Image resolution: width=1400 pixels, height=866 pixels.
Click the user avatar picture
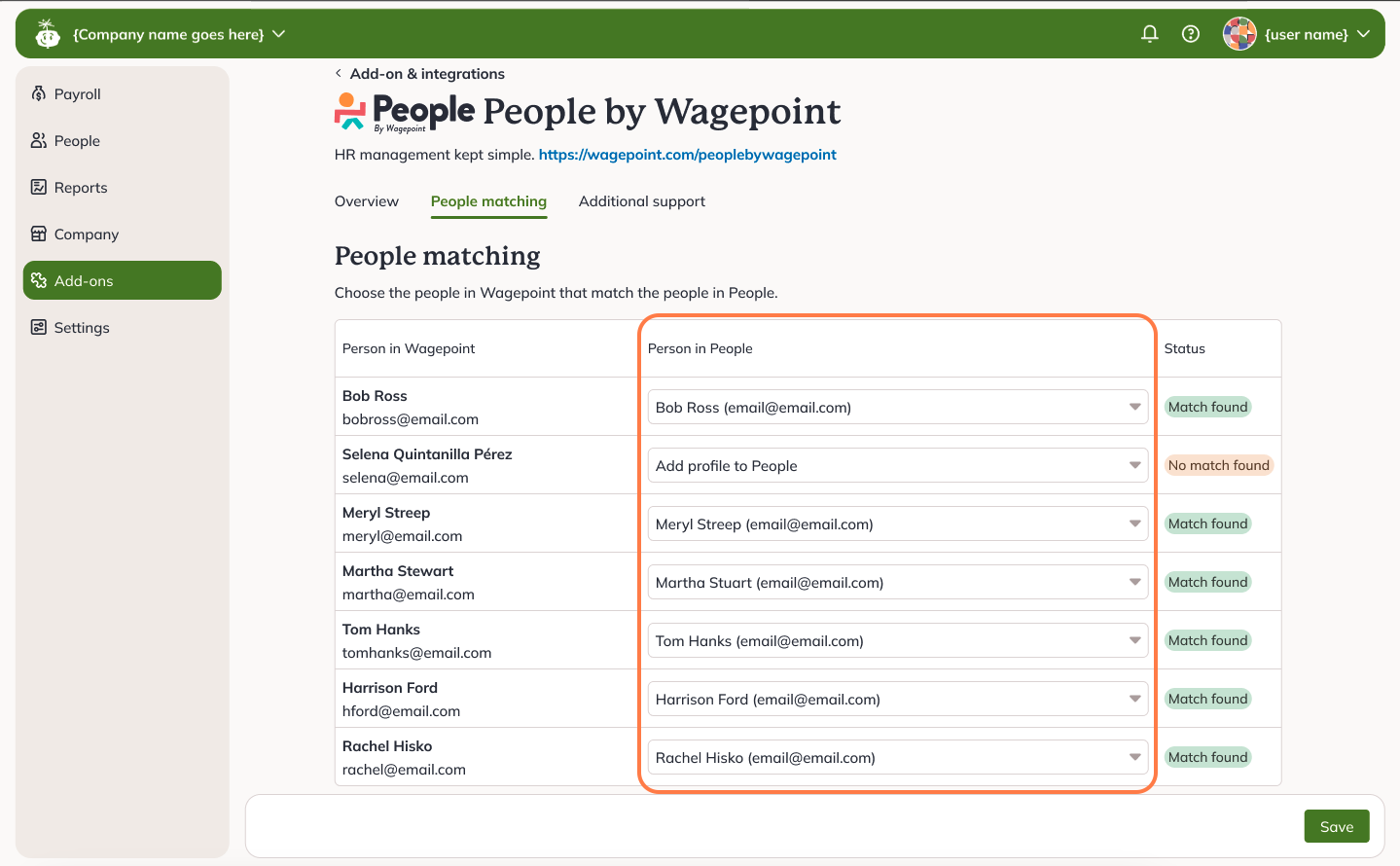point(1239,34)
